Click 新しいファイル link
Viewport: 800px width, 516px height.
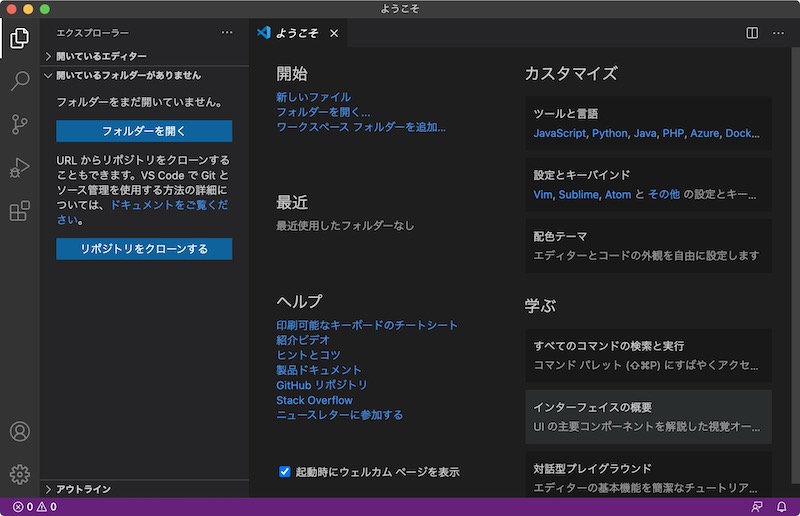313,97
